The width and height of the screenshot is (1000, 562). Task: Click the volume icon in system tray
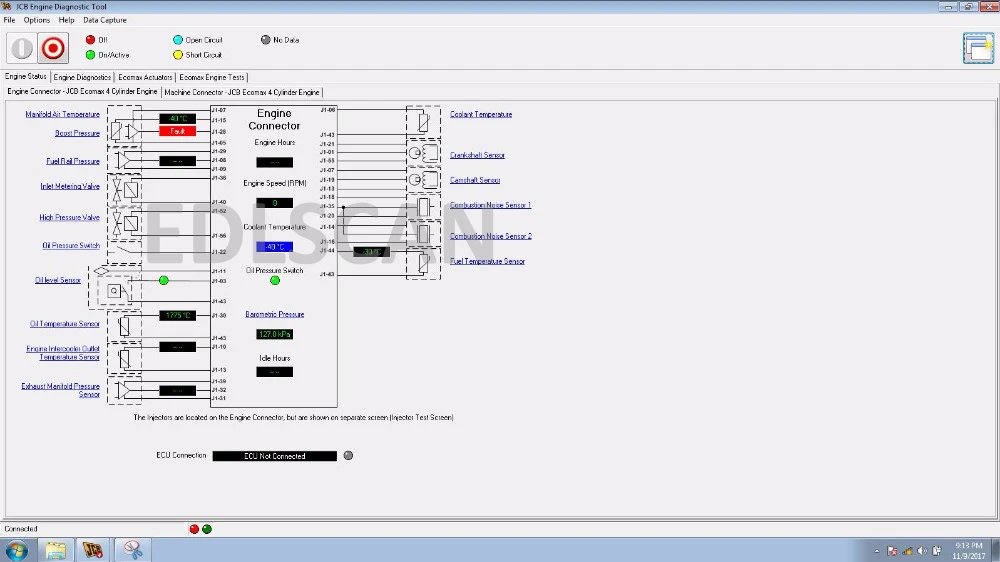[x=922, y=551]
